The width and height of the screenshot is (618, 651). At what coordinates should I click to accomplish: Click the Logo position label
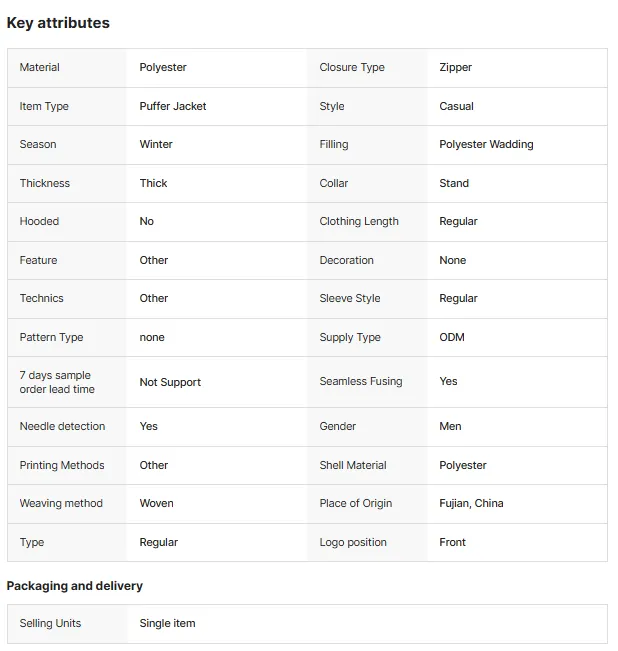(x=353, y=542)
